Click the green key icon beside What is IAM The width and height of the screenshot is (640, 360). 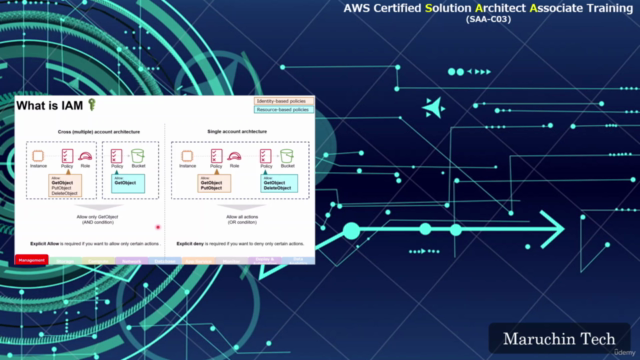click(92, 104)
